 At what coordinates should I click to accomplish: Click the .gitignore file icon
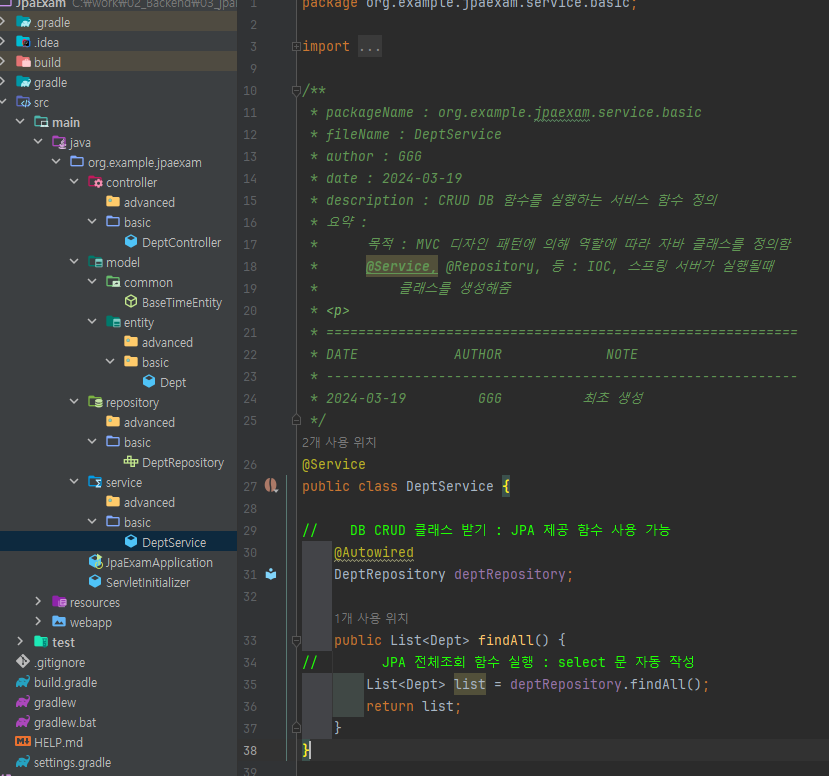pyautogui.click(x=23, y=662)
